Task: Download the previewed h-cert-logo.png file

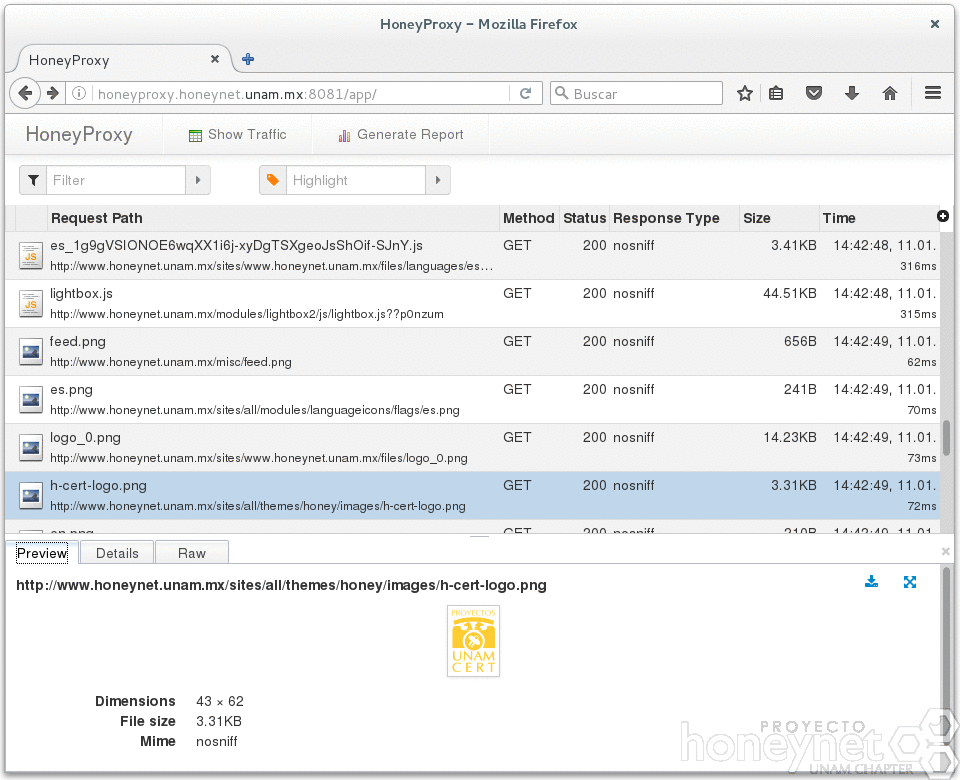Action: 871,582
